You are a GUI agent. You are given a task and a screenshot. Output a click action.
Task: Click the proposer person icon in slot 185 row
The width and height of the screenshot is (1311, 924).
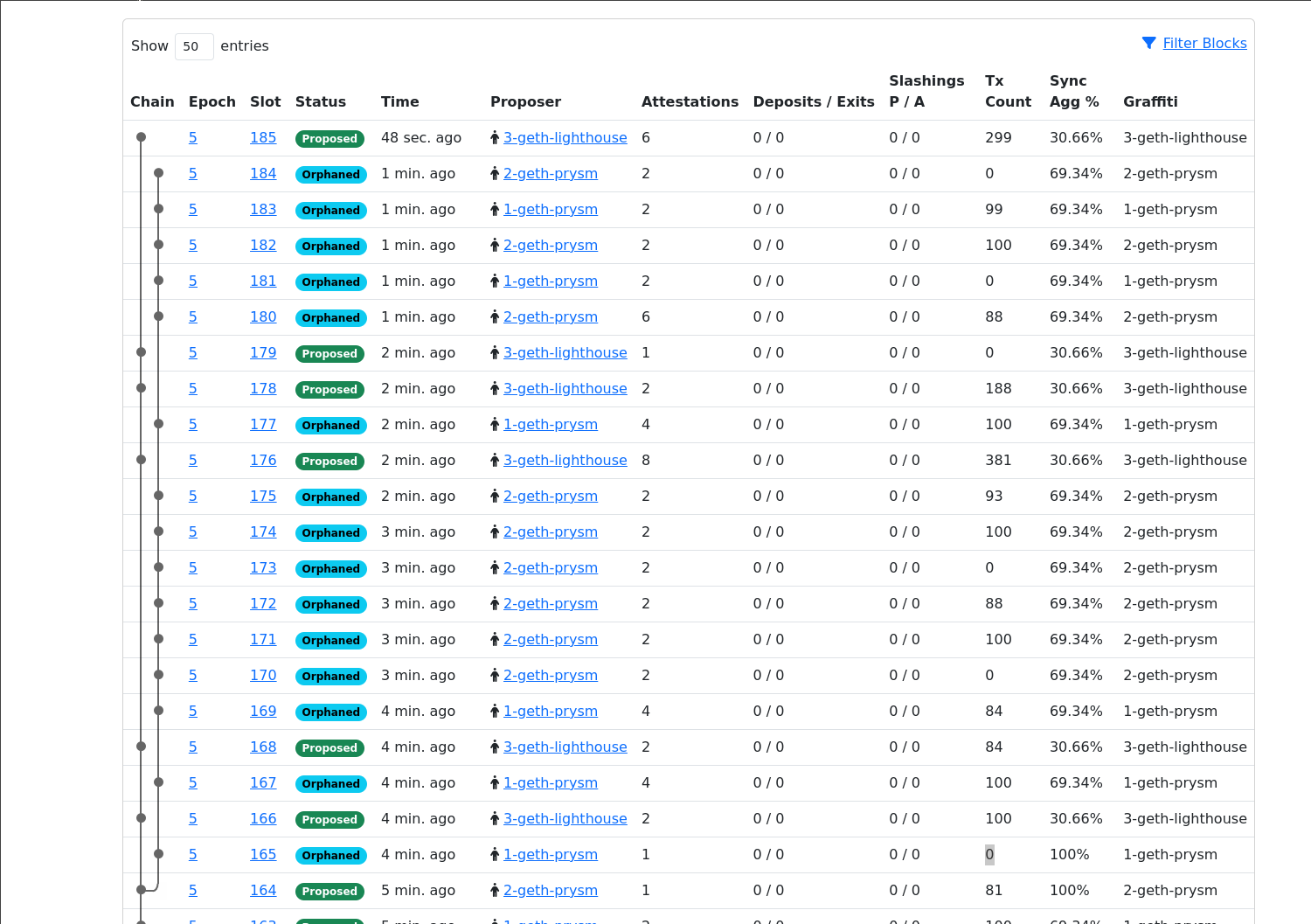(495, 137)
